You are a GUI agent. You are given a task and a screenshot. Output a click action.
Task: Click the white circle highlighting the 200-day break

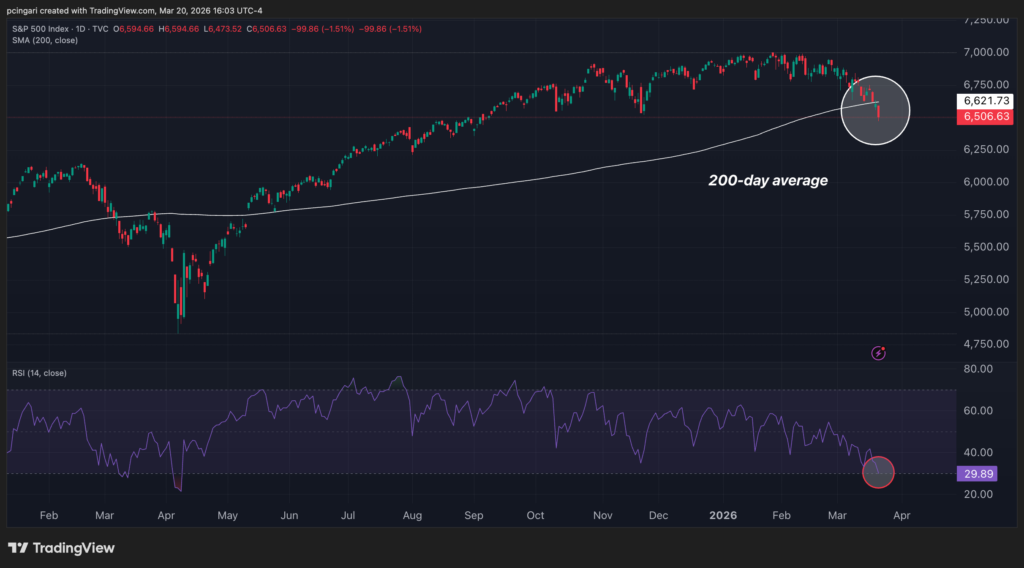coord(875,110)
